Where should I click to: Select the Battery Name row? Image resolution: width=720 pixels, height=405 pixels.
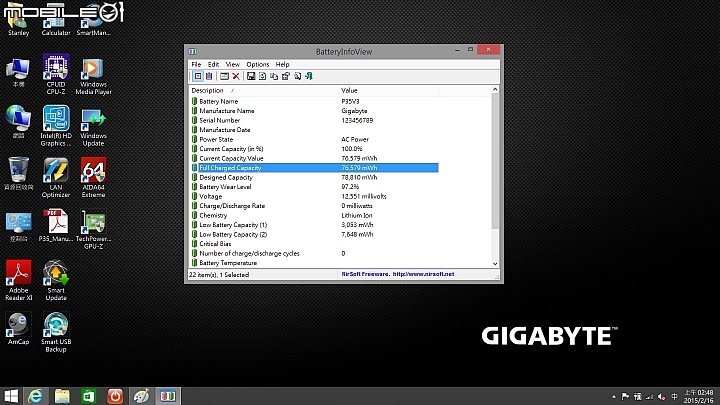314,101
